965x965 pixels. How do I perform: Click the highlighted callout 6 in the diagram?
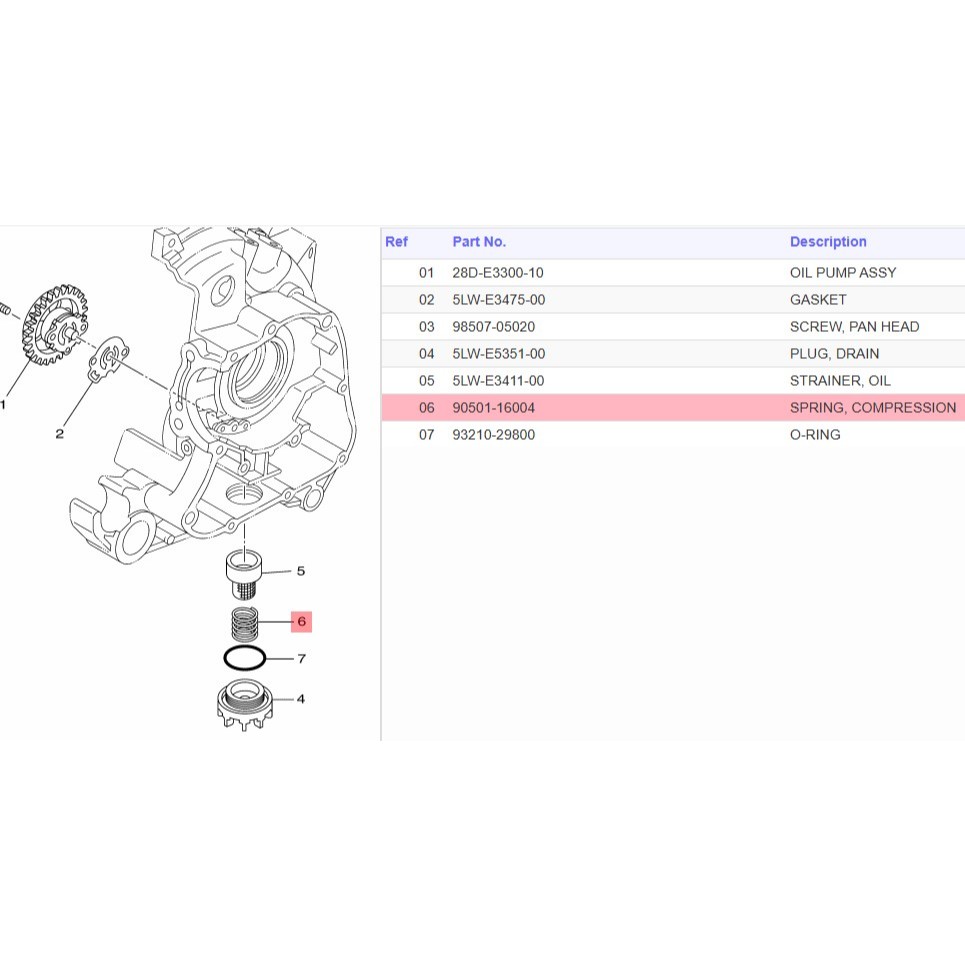tap(302, 622)
